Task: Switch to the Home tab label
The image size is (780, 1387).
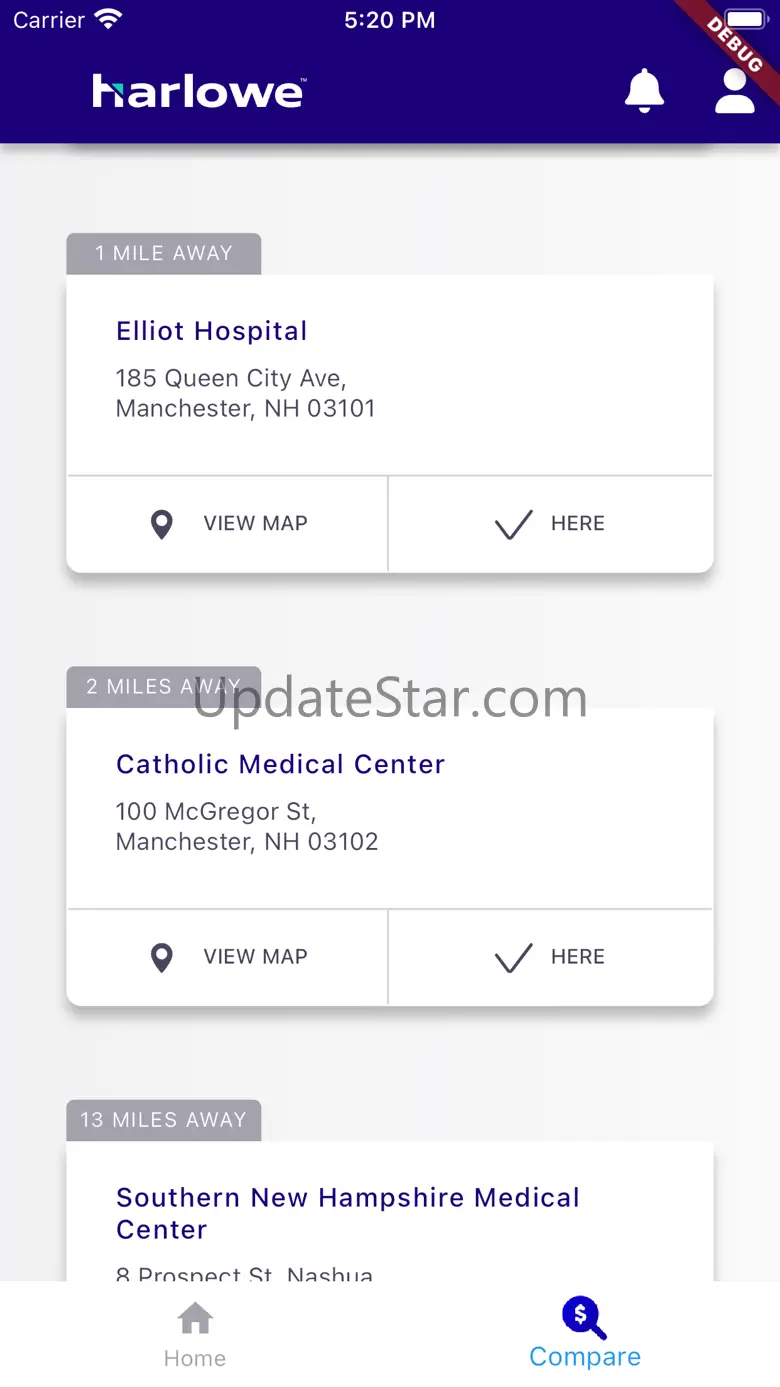Action: pos(195,1358)
